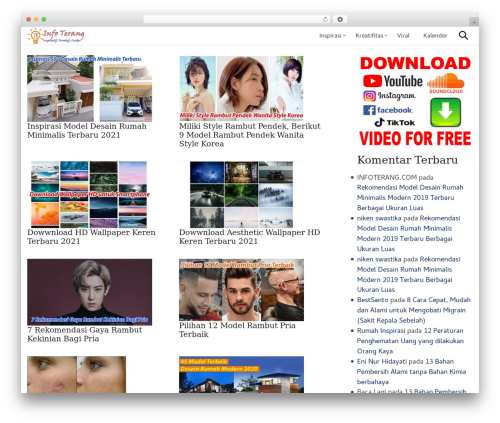Click the Komentar Terbaru heading
The height and width of the screenshot is (423, 500).
point(407,160)
